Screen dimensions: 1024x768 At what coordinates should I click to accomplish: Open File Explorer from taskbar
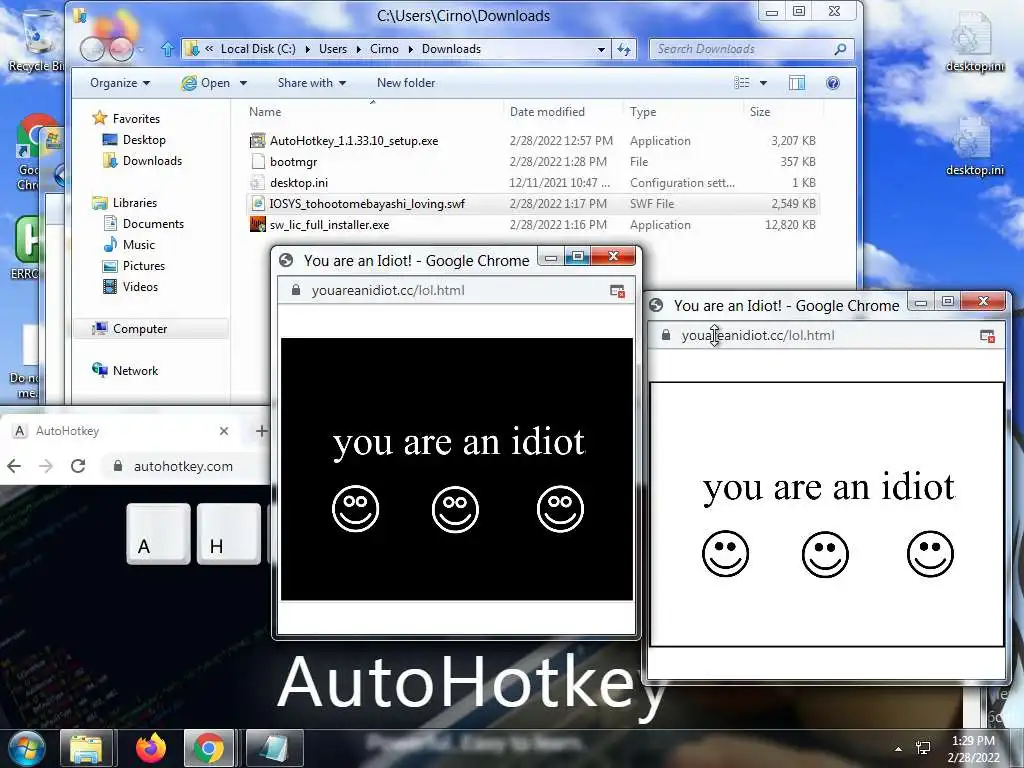click(86, 748)
